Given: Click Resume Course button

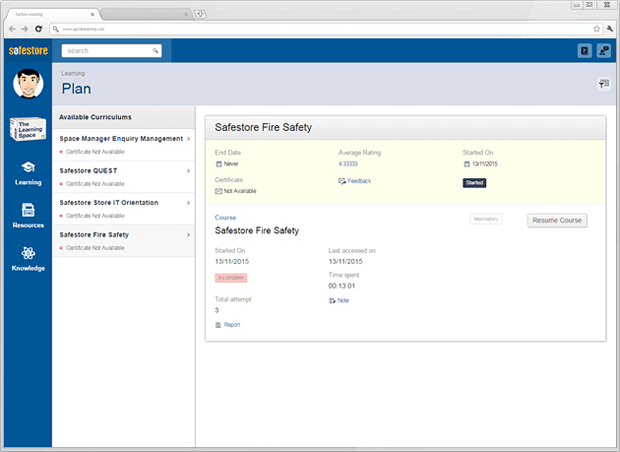Looking at the screenshot, I should point(557,221).
